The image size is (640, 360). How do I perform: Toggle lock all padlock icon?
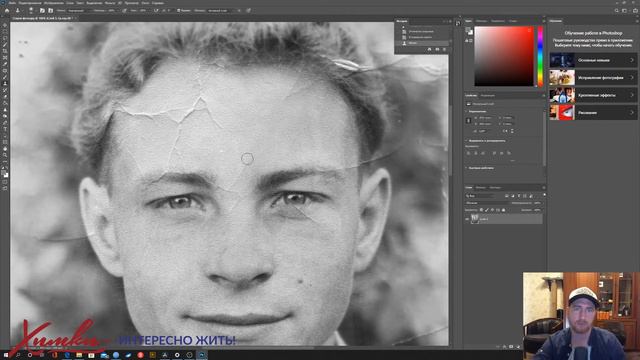click(504, 209)
